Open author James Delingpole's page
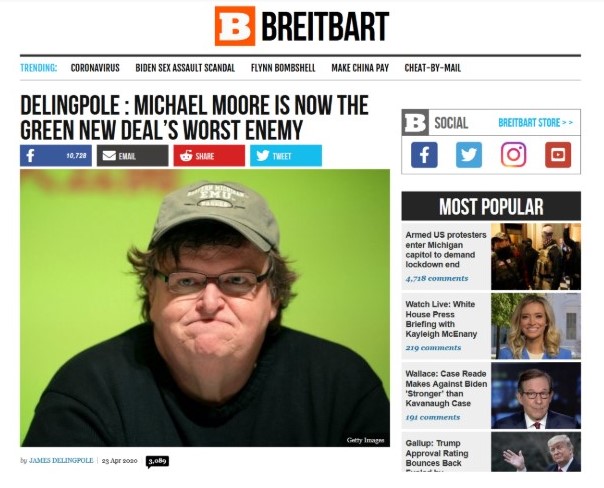 click(61, 461)
